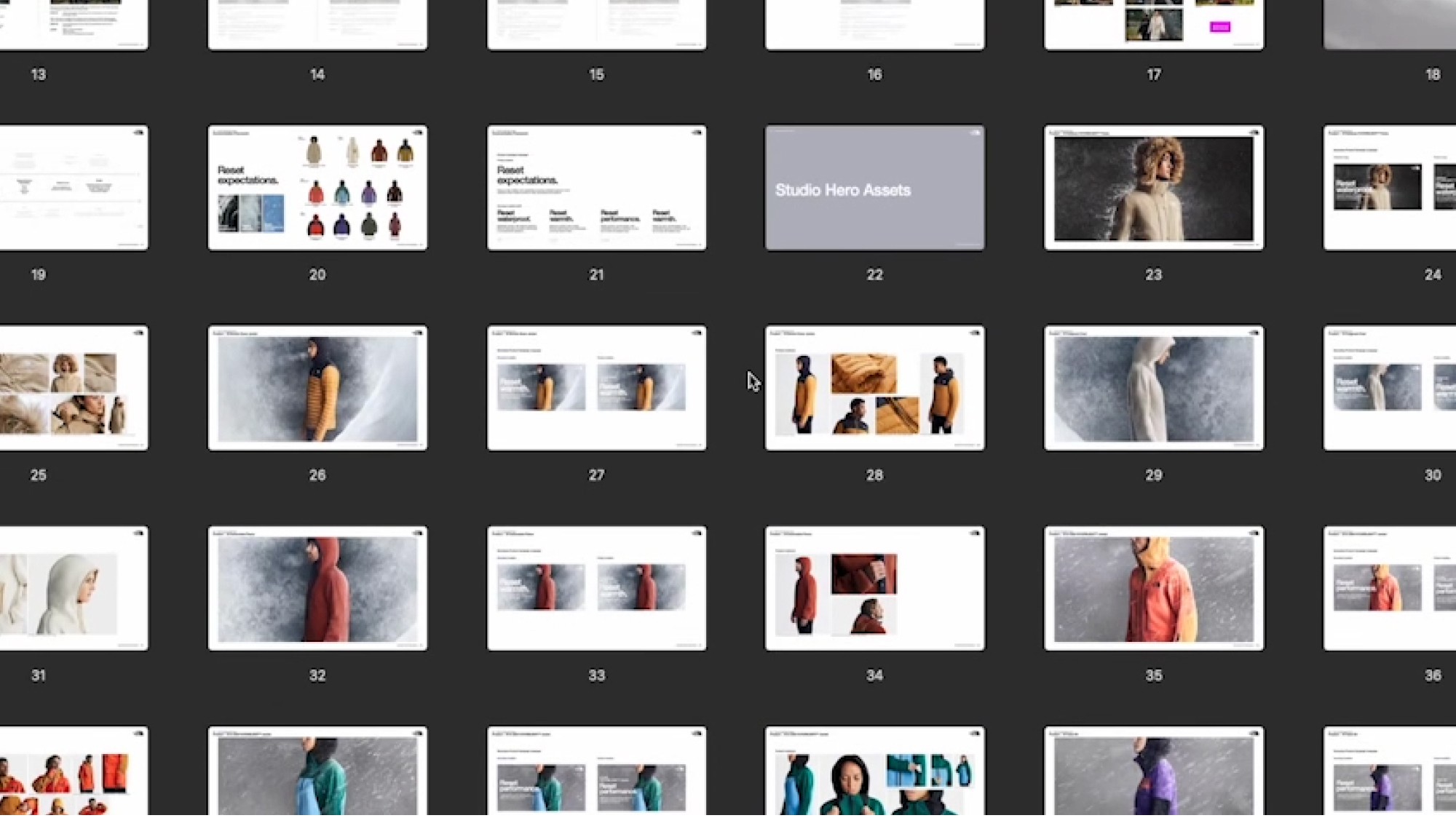Select slide 14 in the top row
The height and width of the screenshot is (818, 1456).
[x=317, y=25]
